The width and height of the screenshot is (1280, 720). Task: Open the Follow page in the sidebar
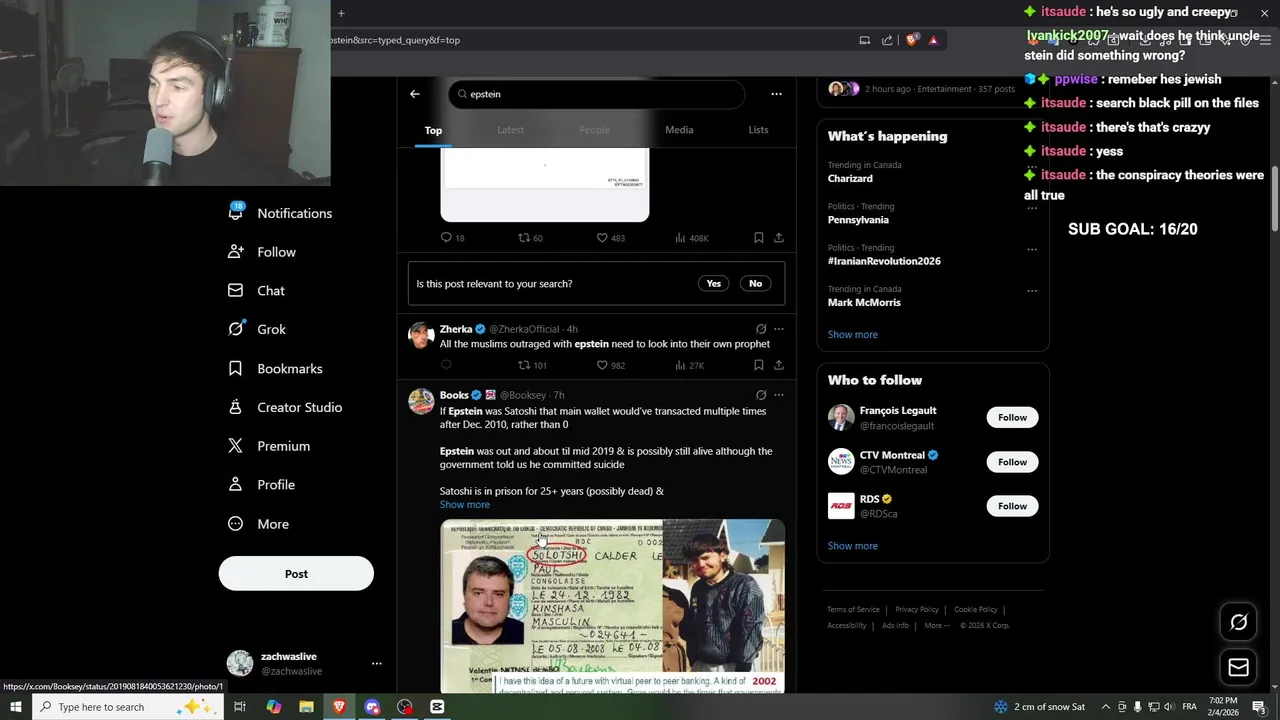(x=262, y=252)
